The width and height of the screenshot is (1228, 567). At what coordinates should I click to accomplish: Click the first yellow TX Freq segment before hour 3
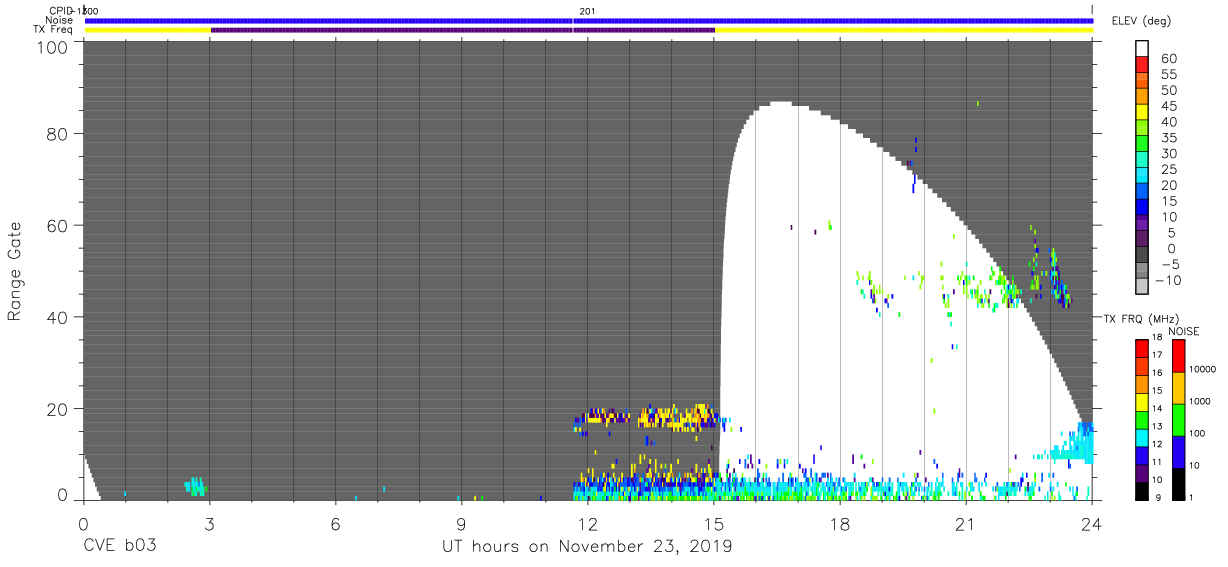(x=147, y=30)
